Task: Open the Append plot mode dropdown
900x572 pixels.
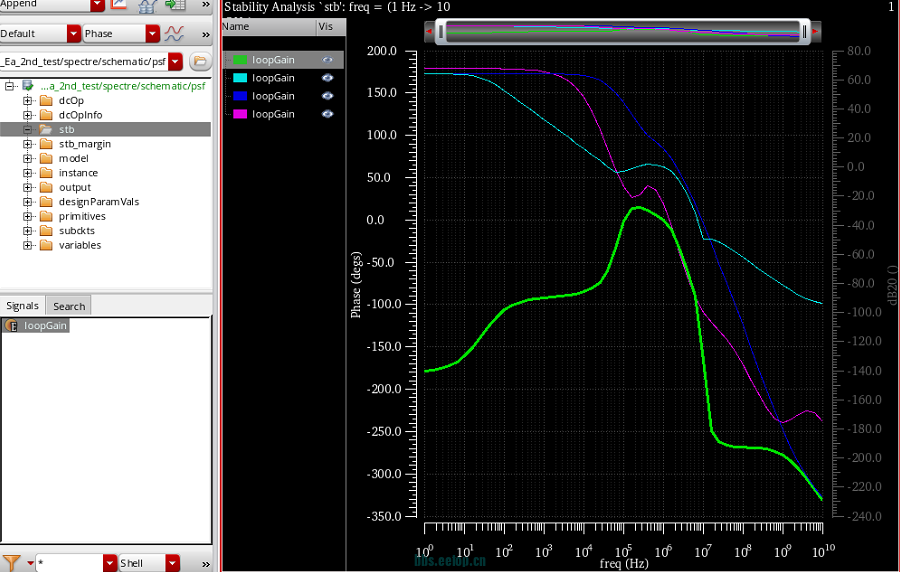Action: [x=97, y=5]
